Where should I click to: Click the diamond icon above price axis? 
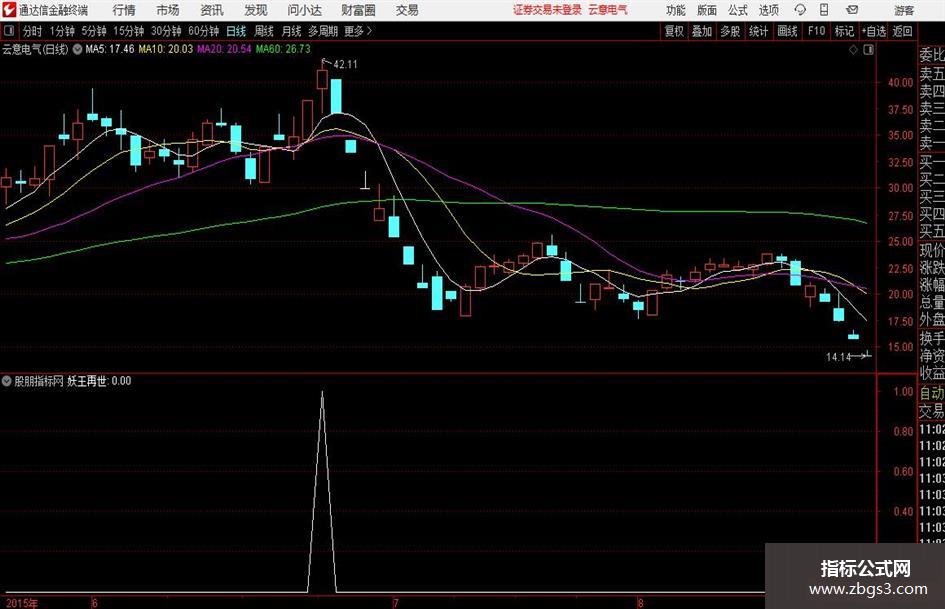click(853, 50)
